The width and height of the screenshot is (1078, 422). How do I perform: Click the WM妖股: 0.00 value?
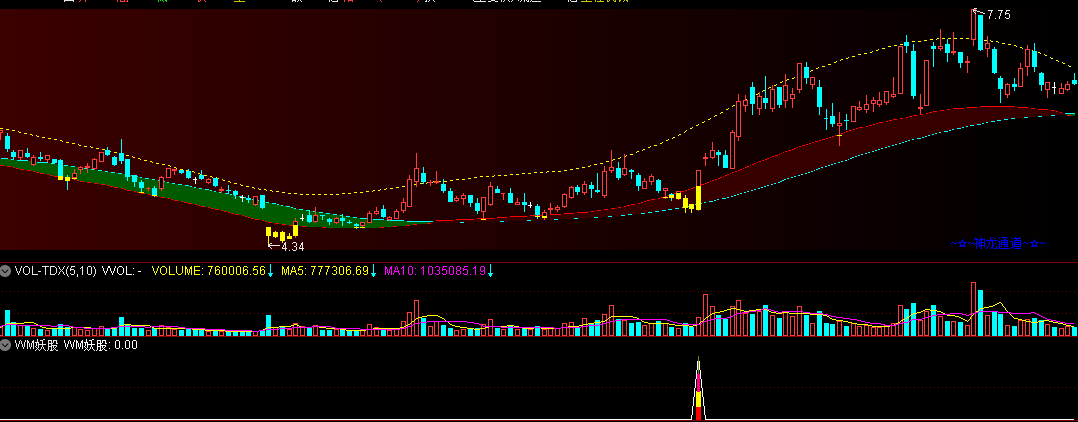click(x=100, y=345)
